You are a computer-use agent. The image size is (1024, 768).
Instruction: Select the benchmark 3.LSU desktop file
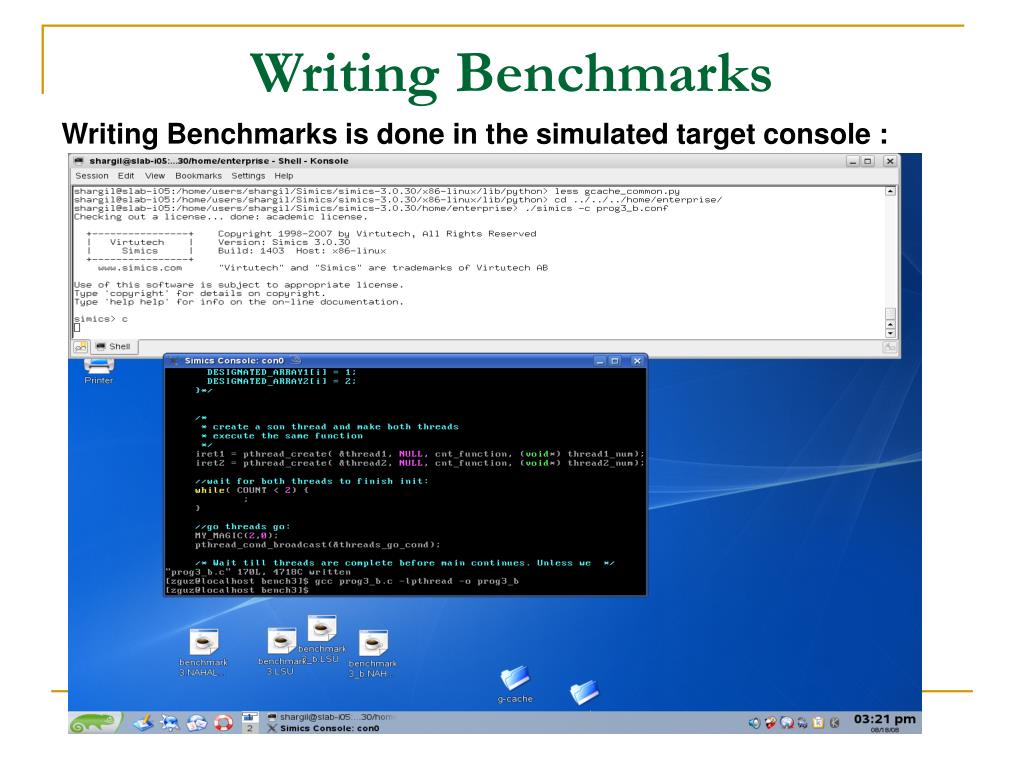pos(281,652)
